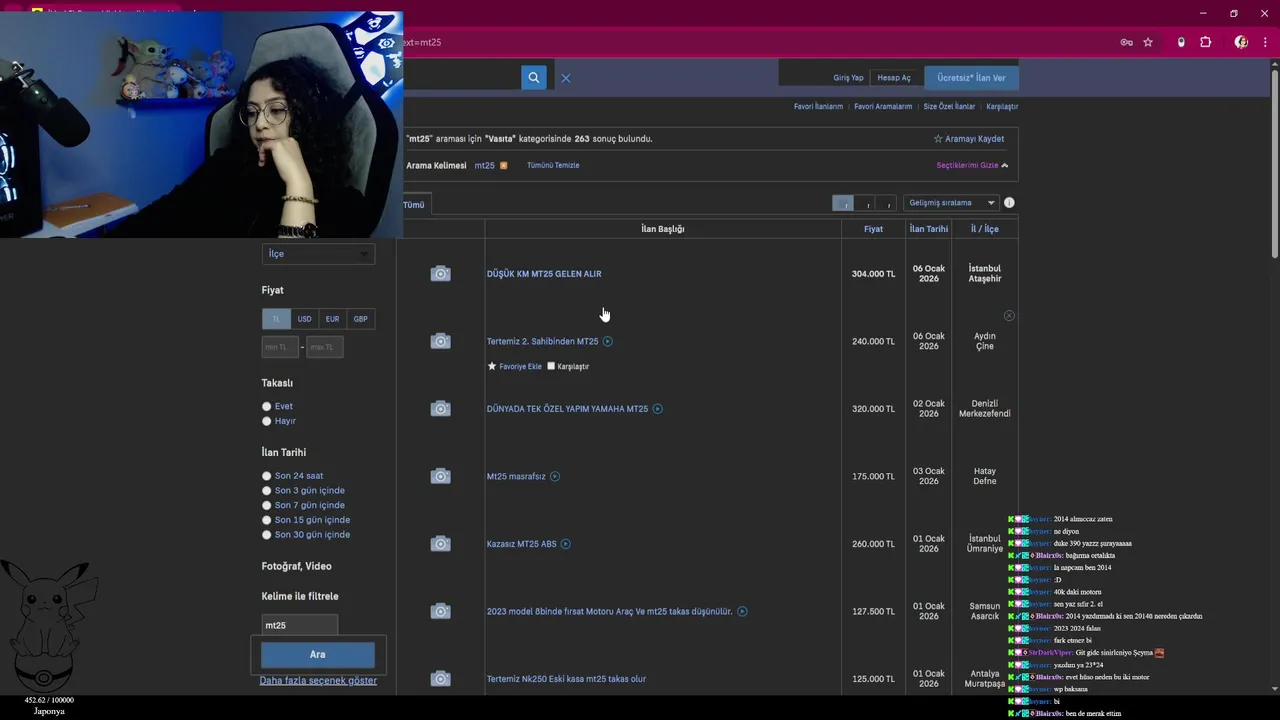Viewport: 1280px width, 720px height.
Task: Open the browser extensions puzzle icon
Action: (1205, 42)
